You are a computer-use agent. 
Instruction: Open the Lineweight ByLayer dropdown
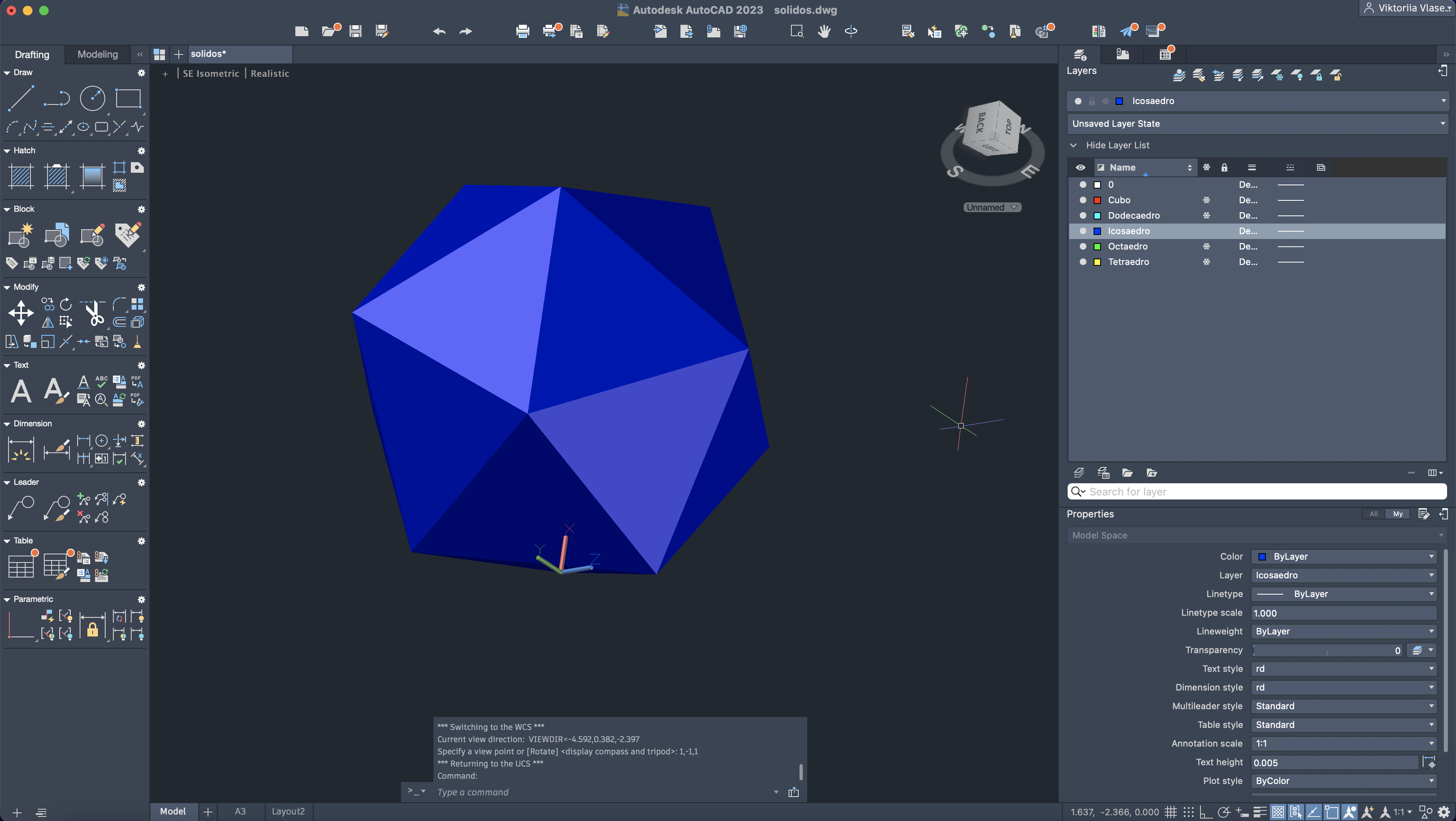click(x=1343, y=631)
